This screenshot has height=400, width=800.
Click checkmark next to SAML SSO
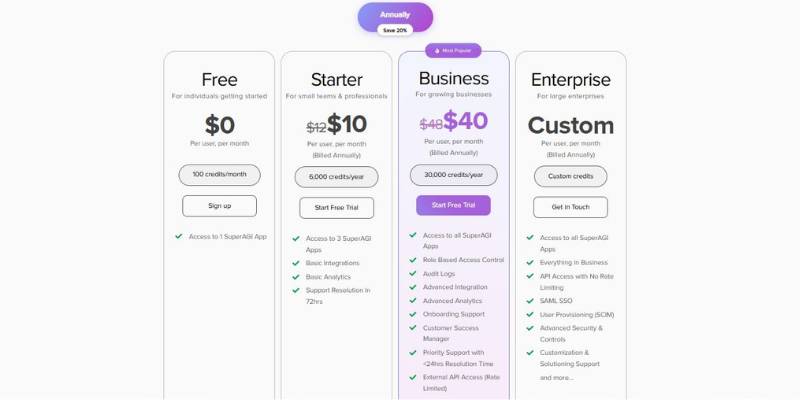pyautogui.click(x=530, y=300)
